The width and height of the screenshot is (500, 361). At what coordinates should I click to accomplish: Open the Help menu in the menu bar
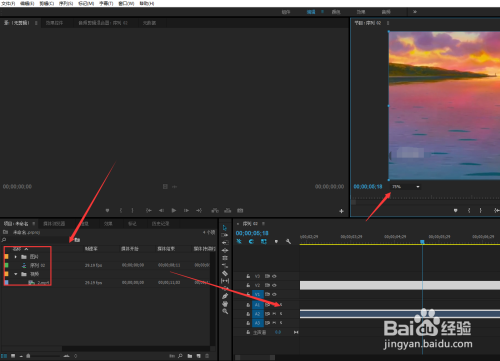click(x=147, y=3)
